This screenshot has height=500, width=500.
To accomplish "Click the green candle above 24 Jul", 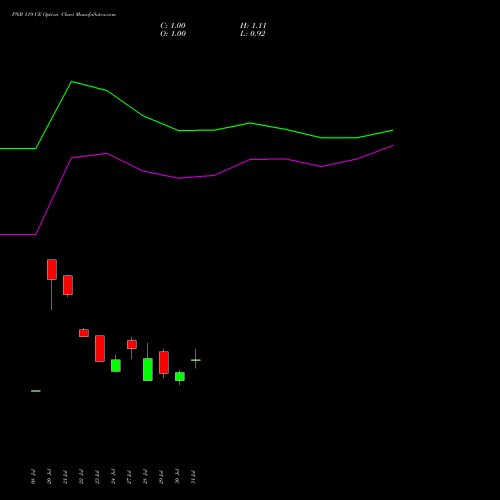I will click(x=116, y=365).
